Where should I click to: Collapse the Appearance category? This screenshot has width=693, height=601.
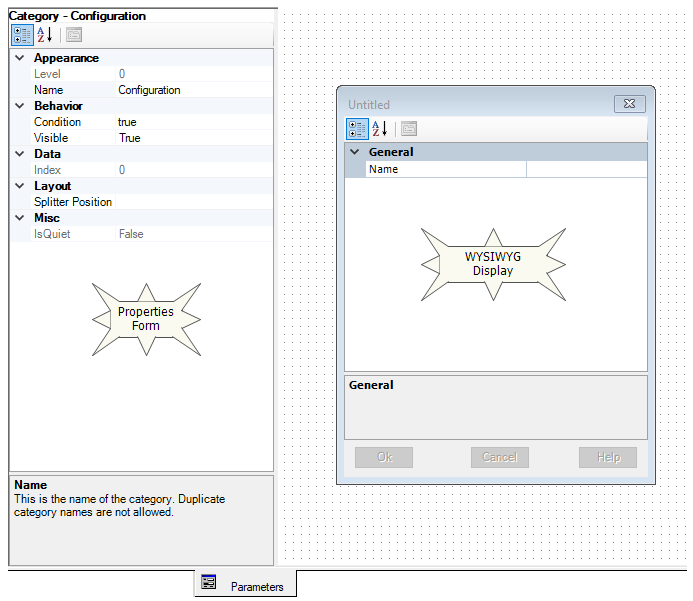click(x=19, y=58)
